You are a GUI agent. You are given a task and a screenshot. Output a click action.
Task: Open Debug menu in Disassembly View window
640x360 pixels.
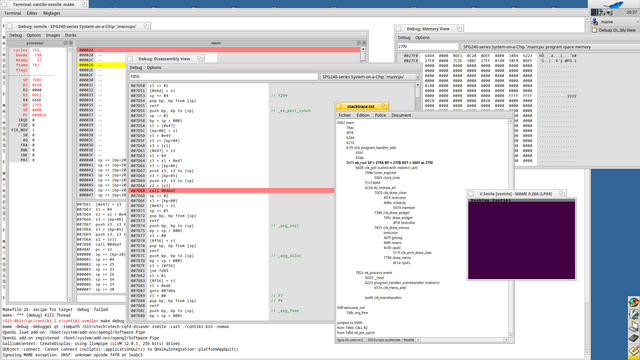(x=136, y=68)
